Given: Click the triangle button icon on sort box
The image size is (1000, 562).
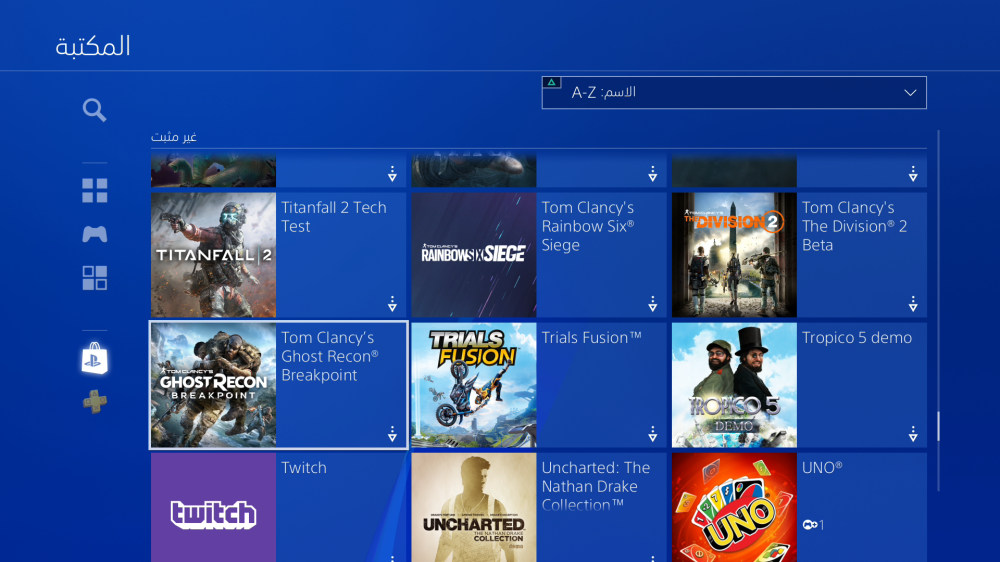Looking at the screenshot, I should click(x=552, y=82).
